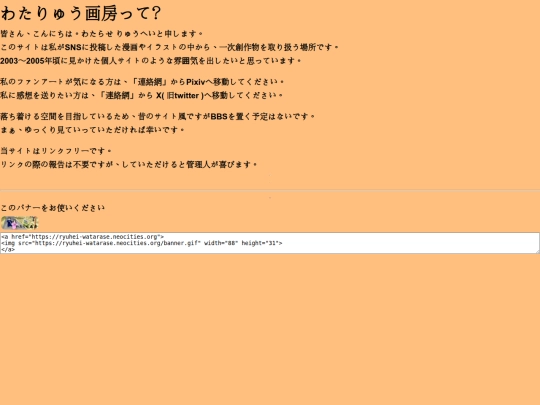Click the textarea resize handle corner
Screen dimensions: 540x405
point(537,251)
